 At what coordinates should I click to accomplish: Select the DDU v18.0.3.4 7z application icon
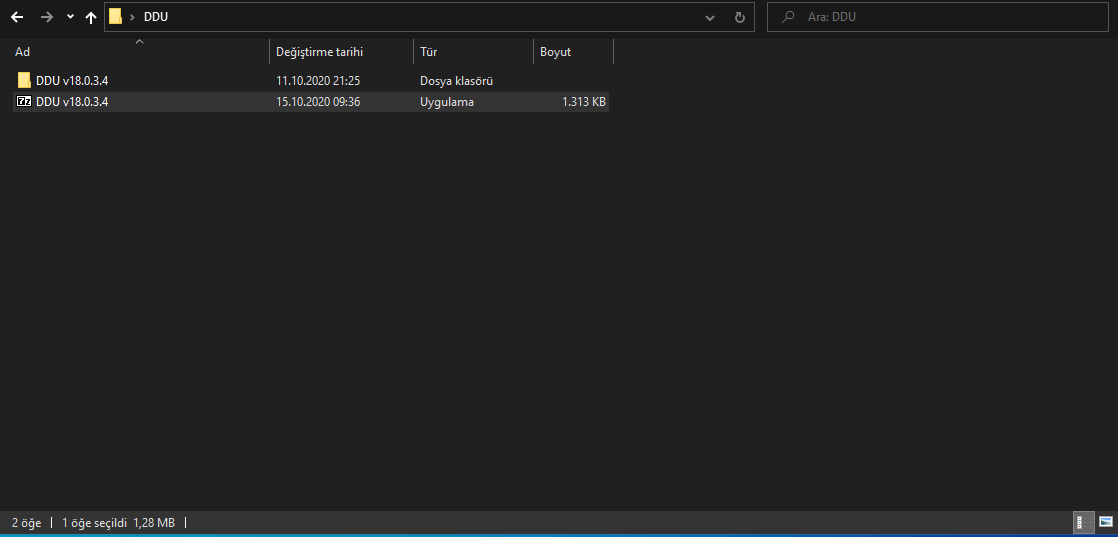tap(24, 102)
